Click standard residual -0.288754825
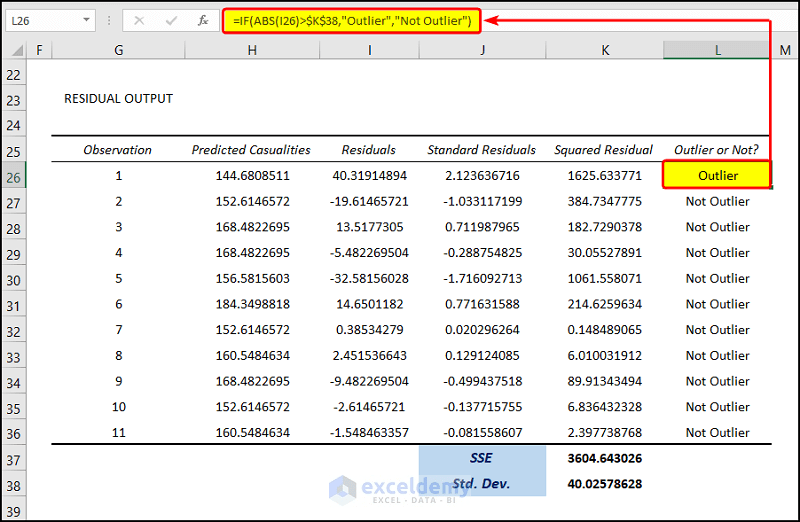This screenshot has height=522, width=800. pos(482,253)
